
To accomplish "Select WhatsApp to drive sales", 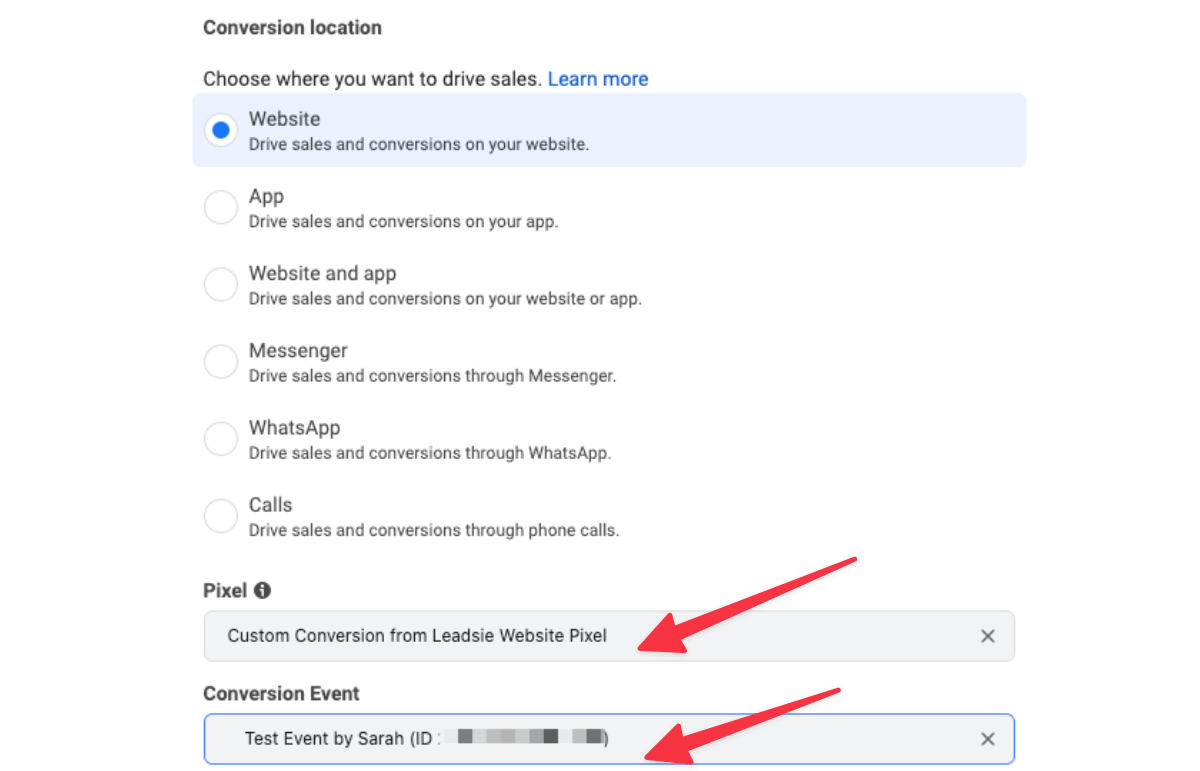I will [x=220, y=438].
